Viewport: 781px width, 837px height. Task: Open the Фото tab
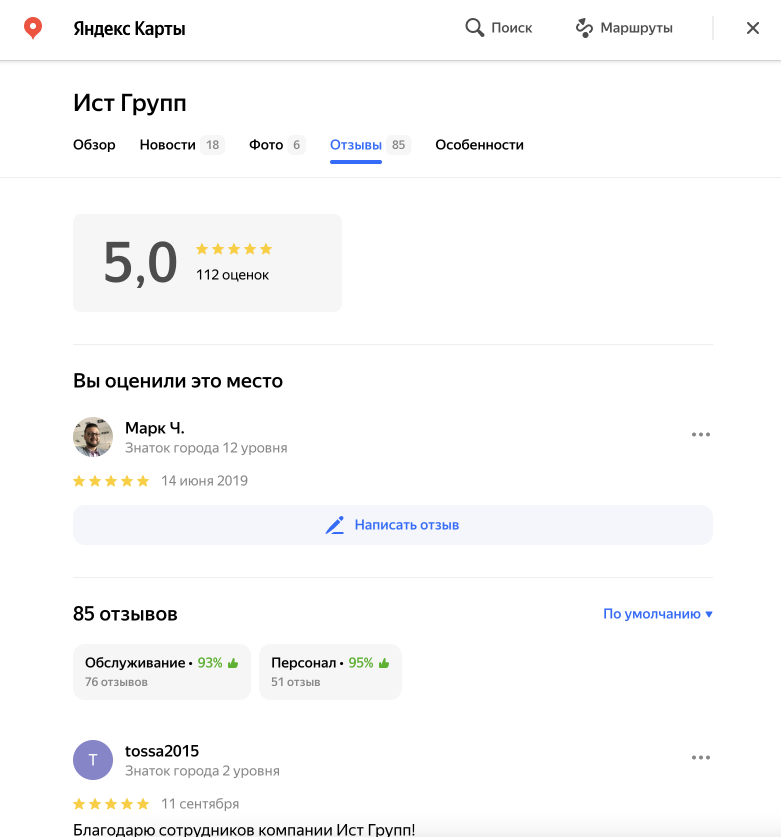point(266,145)
